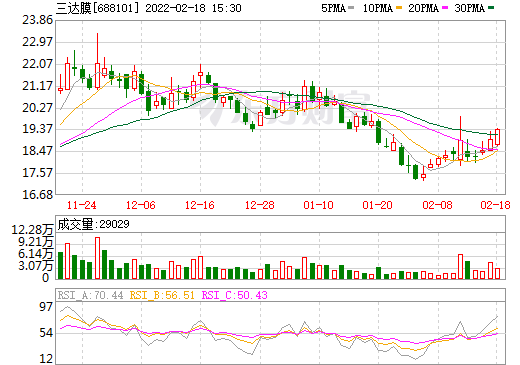Viewport: 520px width, 365px height.
Task: Click the 12-16 date axis label
Action: (200, 205)
